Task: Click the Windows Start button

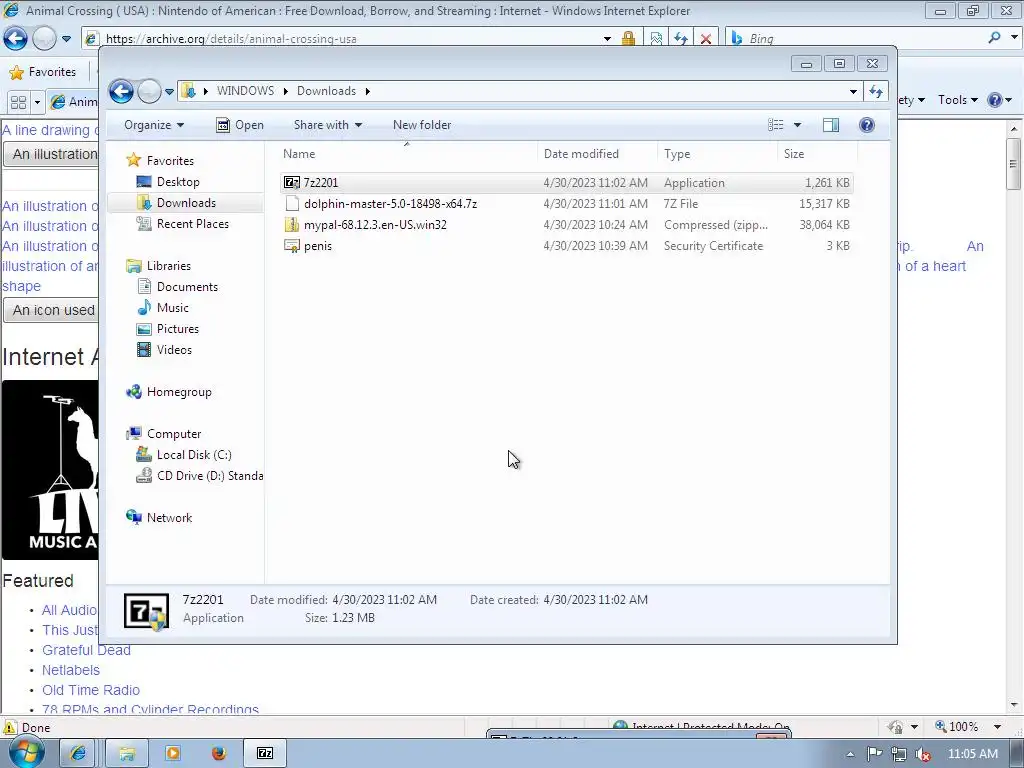Action: pos(26,752)
